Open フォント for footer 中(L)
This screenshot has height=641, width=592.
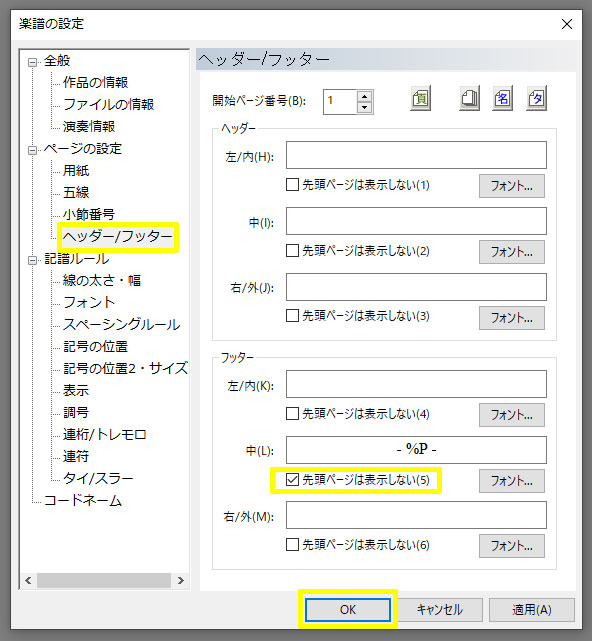click(x=512, y=481)
